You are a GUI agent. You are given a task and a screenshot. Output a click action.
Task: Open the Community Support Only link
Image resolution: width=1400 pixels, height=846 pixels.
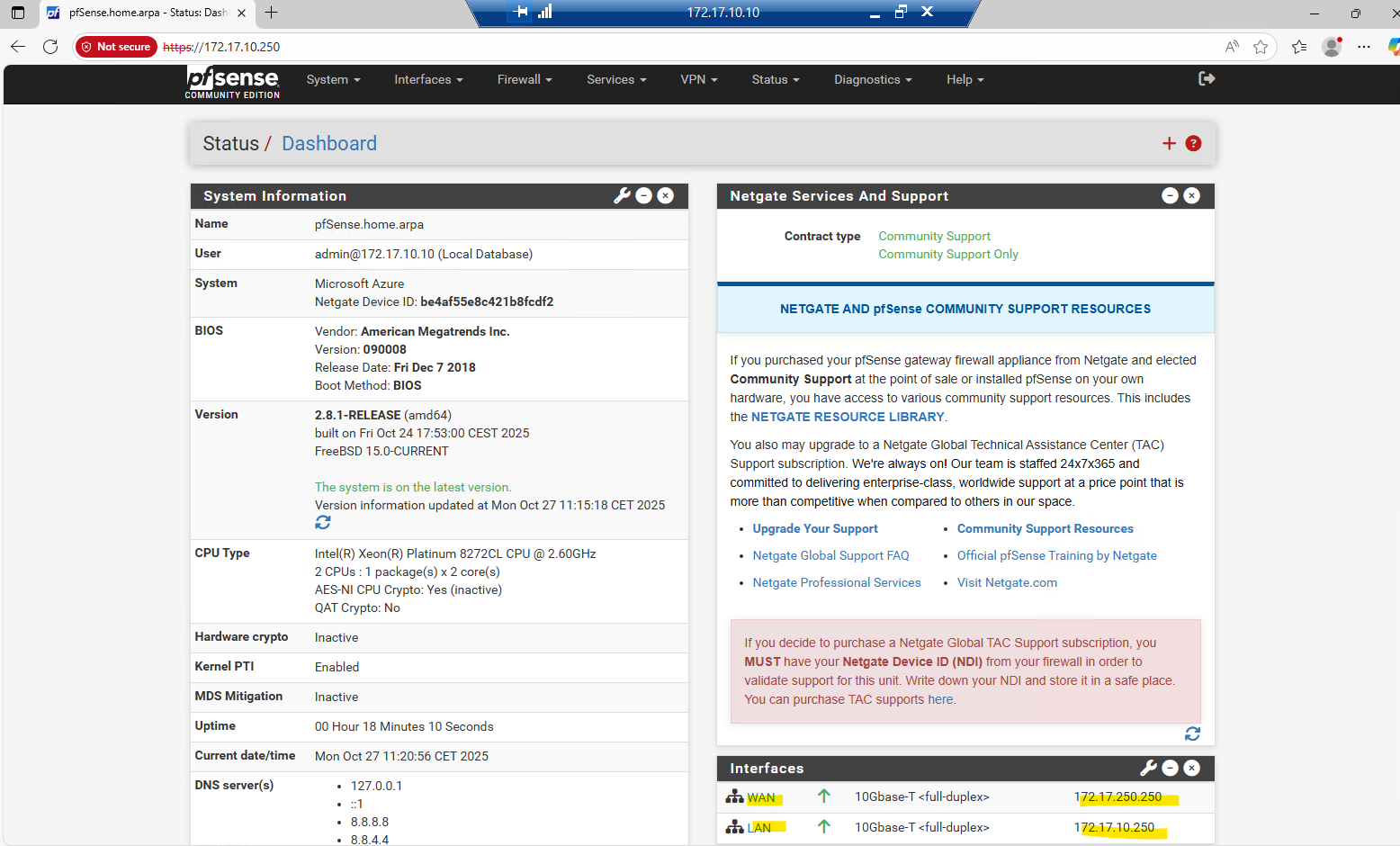[x=948, y=254]
